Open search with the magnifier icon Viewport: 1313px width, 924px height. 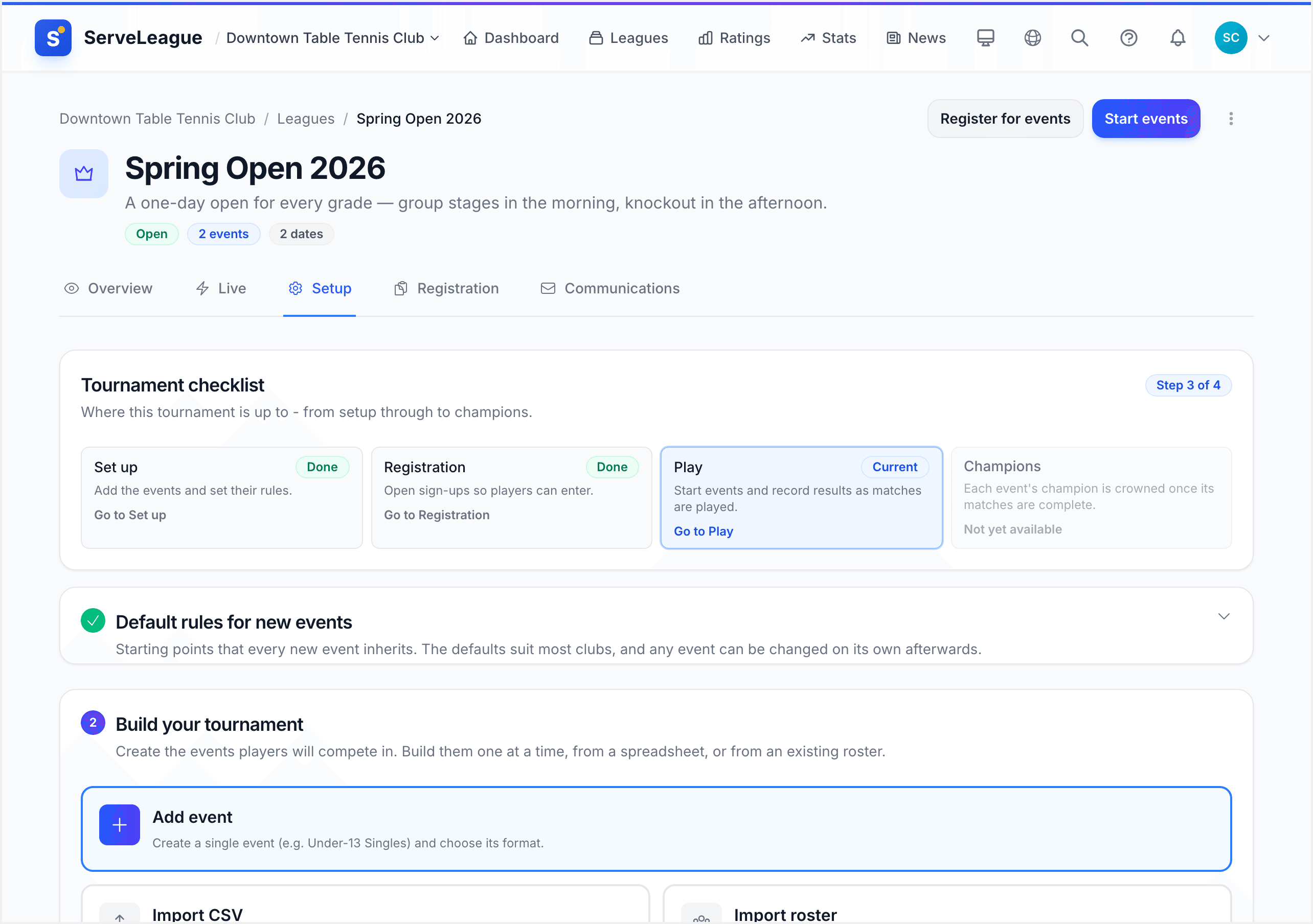click(x=1080, y=38)
